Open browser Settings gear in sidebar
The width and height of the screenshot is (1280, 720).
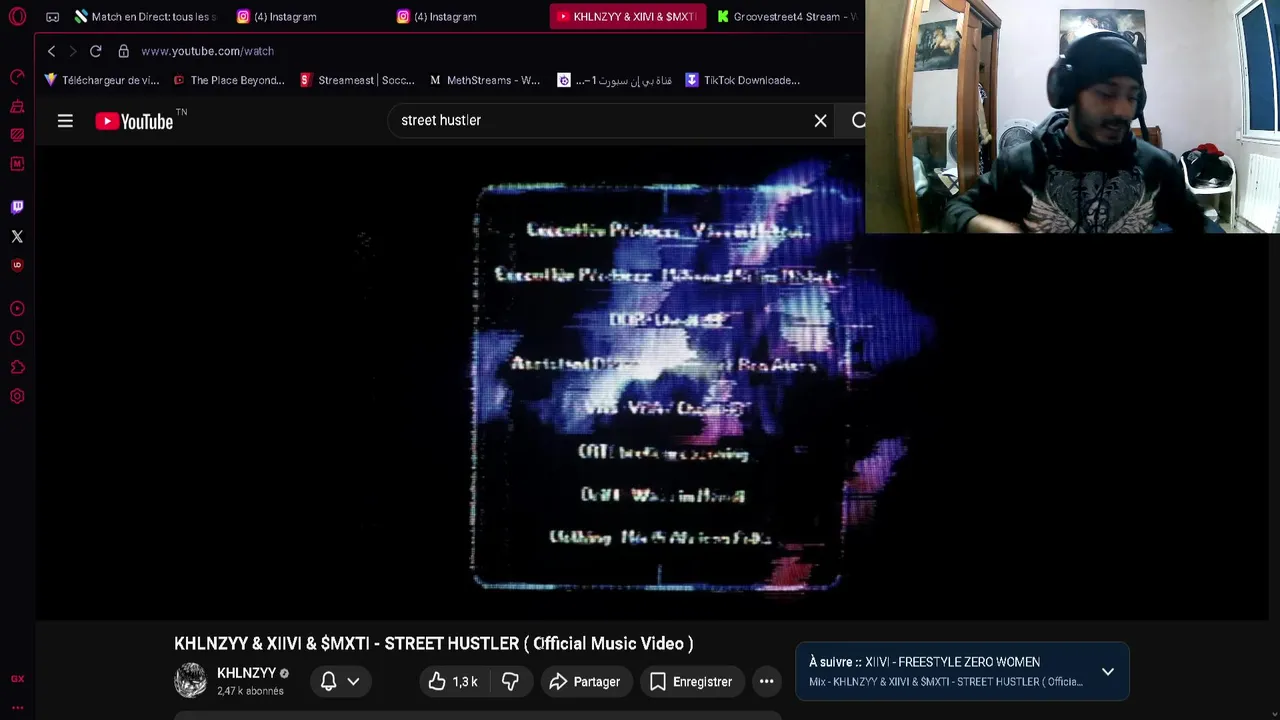(x=17, y=396)
